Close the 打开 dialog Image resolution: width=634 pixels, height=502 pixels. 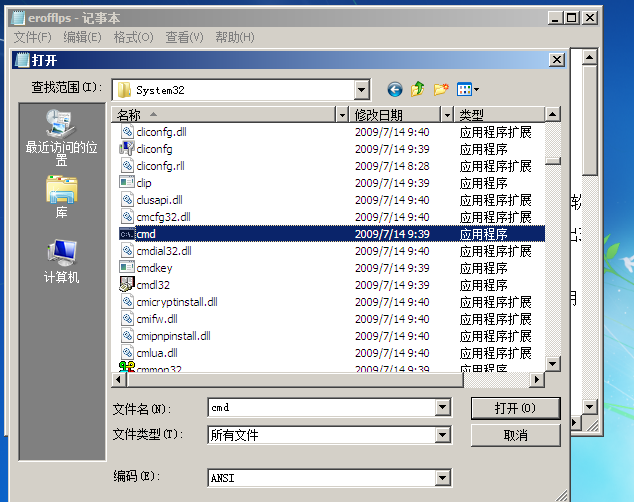[557, 60]
